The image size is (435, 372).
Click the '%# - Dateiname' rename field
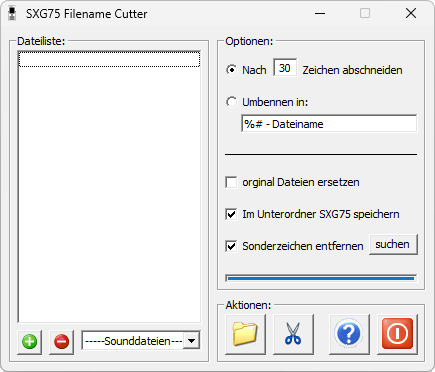click(x=329, y=124)
